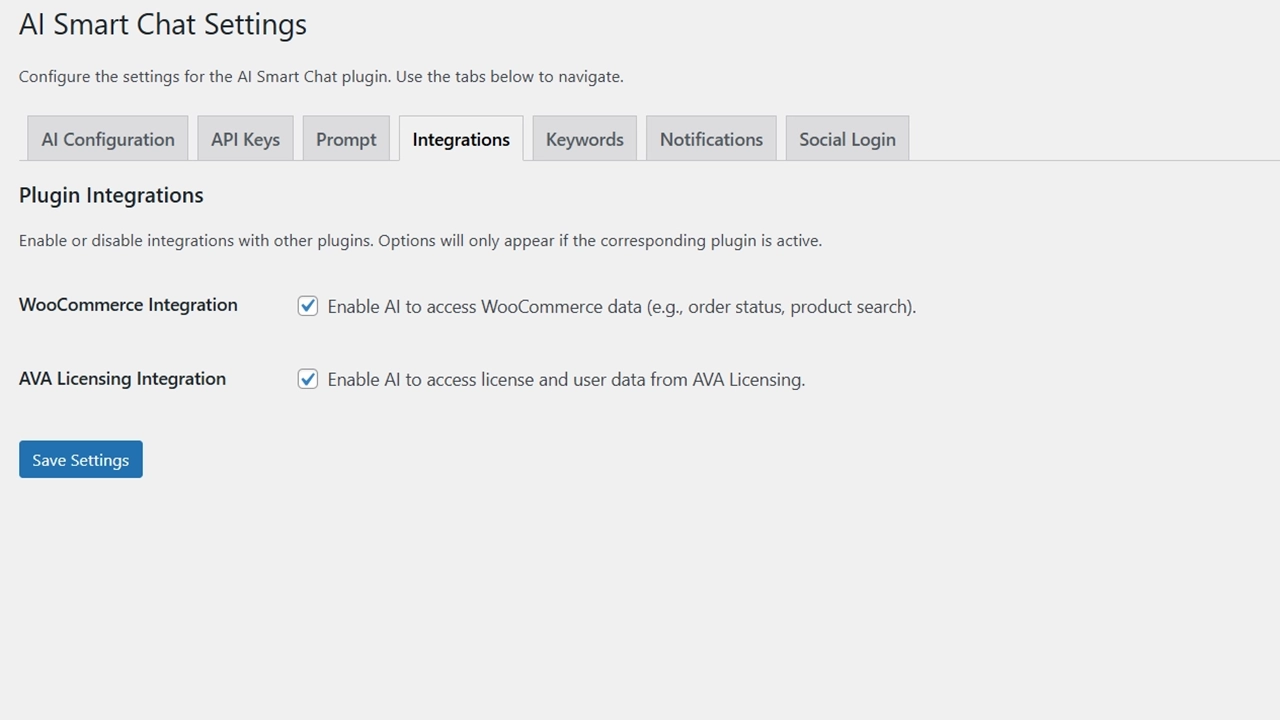Click the 'Configure the settings' intro paragraph
Screen dimensions: 1280x720
pyautogui.click(x=321, y=77)
